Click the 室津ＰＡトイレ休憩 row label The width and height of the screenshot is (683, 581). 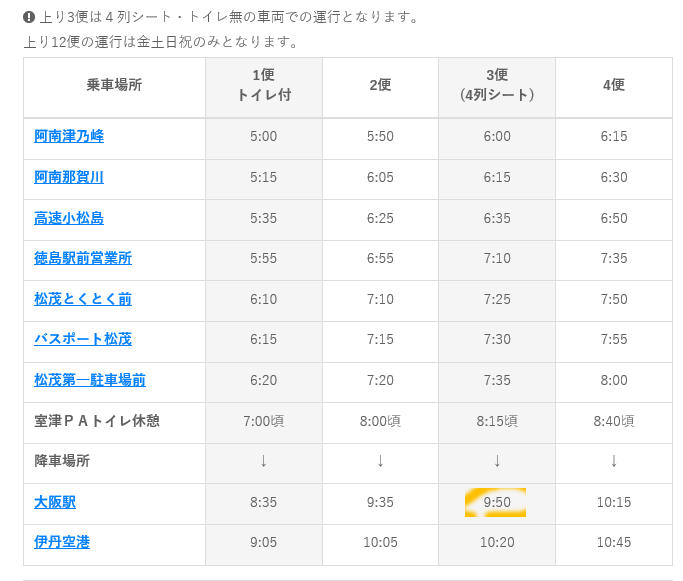pos(97,421)
